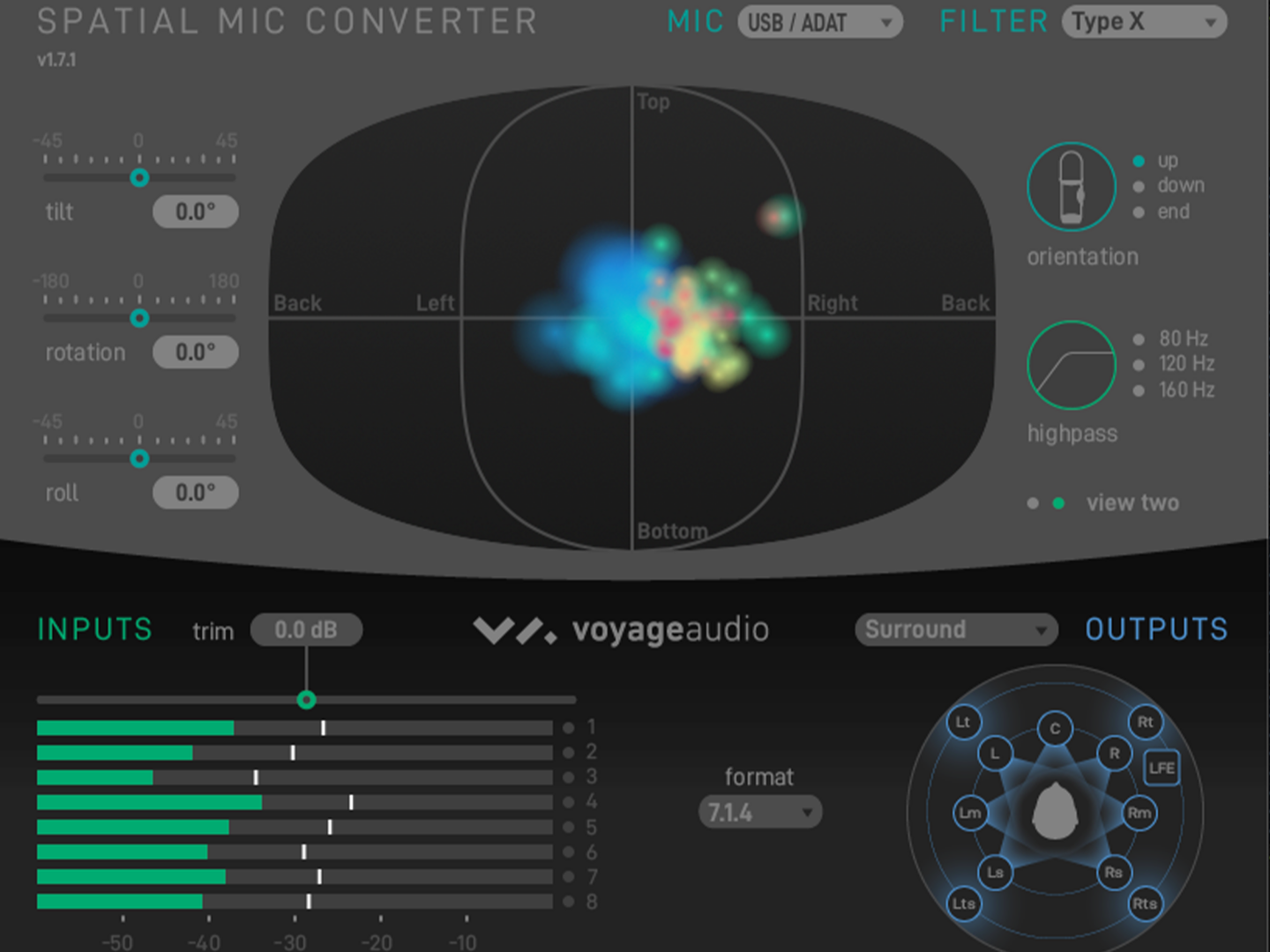Viewport: 1270px width, 952px height.
Task: Click the tilt angle value field
Action: (x=195, y=212)
